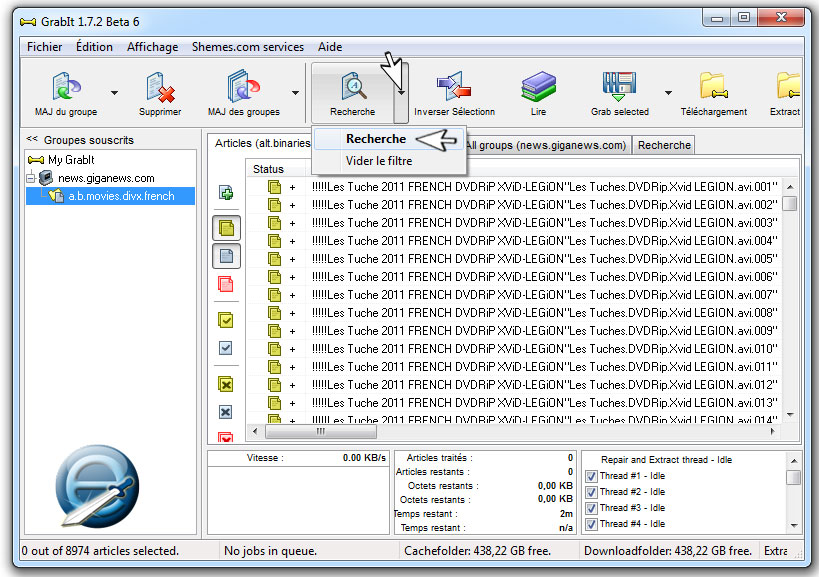Click the MAJ des groupes toolbar icon
Screen dimensions: 819x577
[x=243, y=87]
